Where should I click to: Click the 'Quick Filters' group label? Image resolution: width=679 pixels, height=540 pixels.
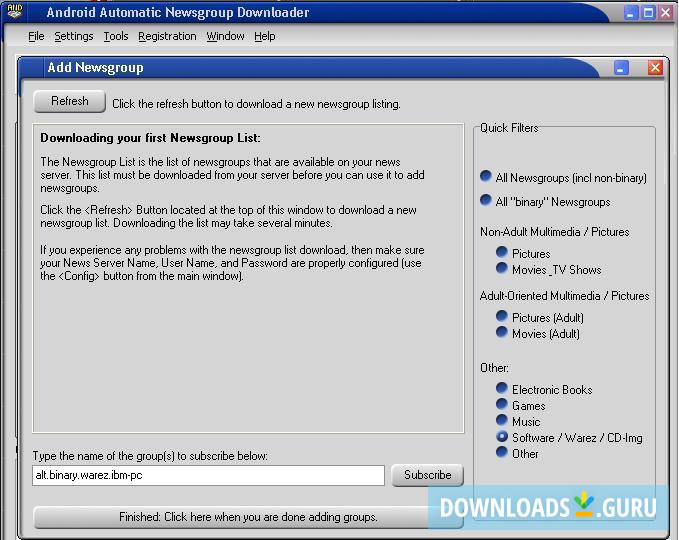pos(509,128)
